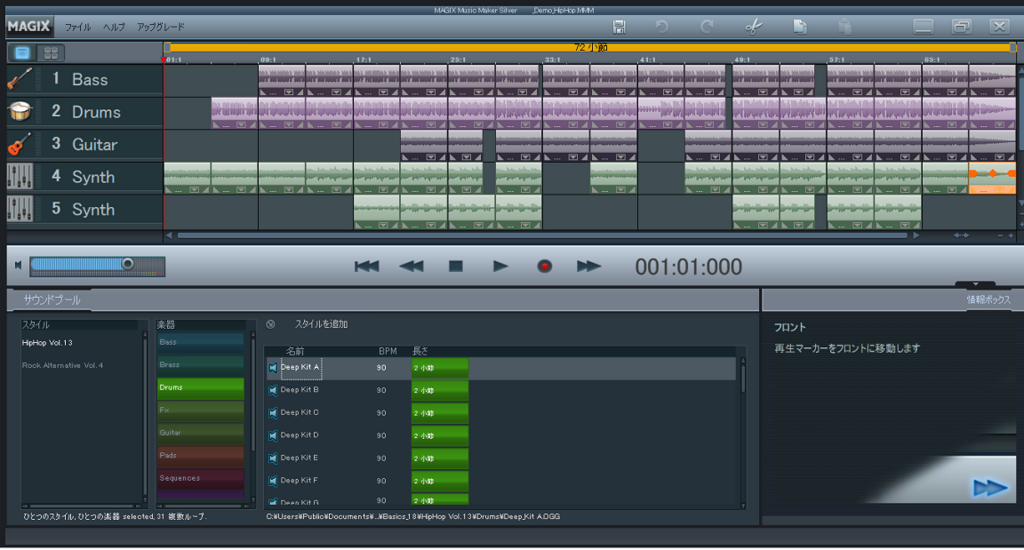Click the 2 小節 length bar of Deep Kit F
The image size is (1024, 550).
pyautogui.click(x=440, y=481)
